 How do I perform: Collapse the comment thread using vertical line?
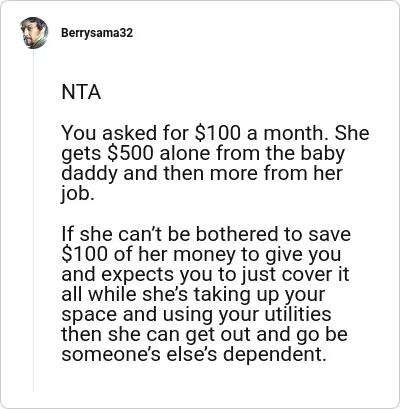tap(33, 220)
